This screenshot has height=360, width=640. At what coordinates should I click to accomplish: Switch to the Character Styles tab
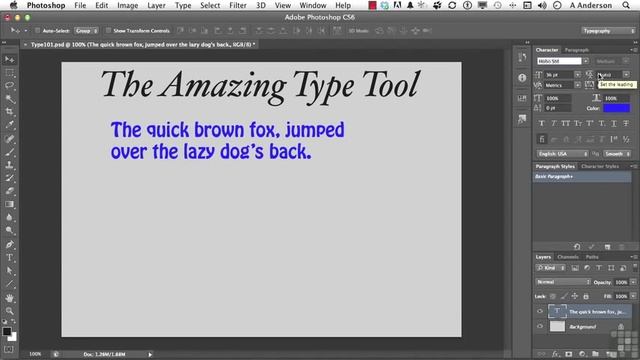[x=600, y=167]
